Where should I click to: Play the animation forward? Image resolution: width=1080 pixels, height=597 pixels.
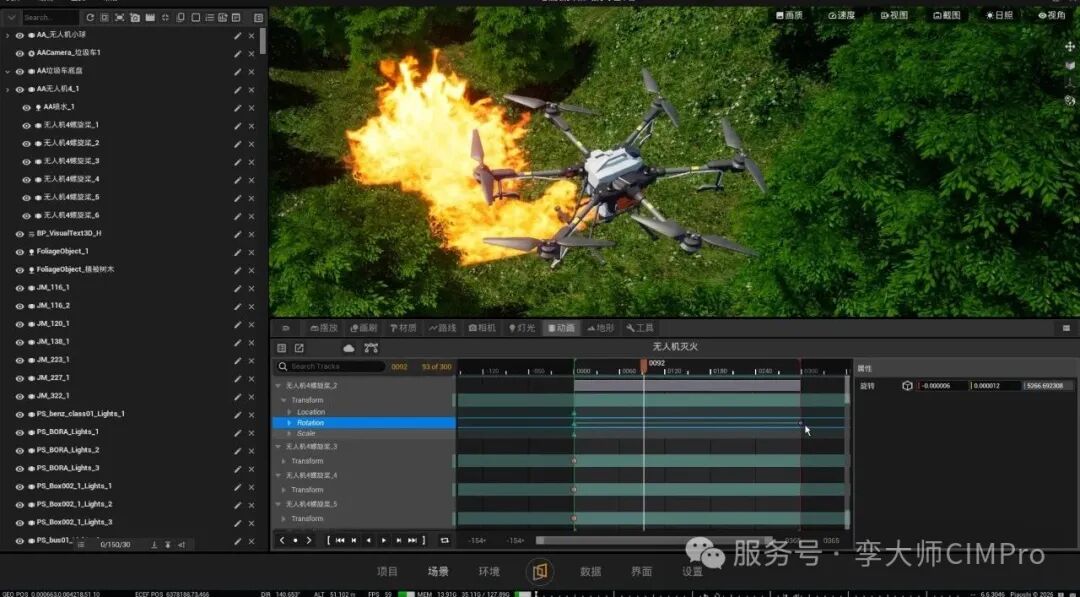point(384,541)
